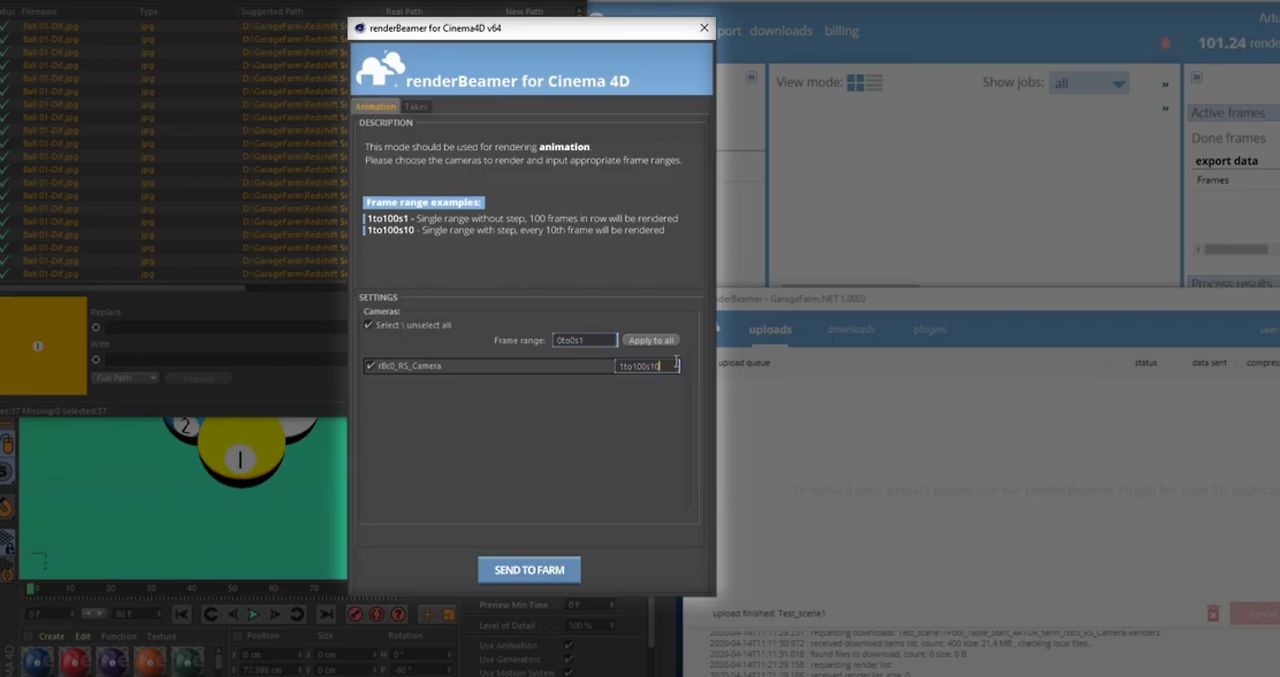This screenshot has height=677, width=1280.
Task: Go to next keyframe icon
Action: [297, 614]
